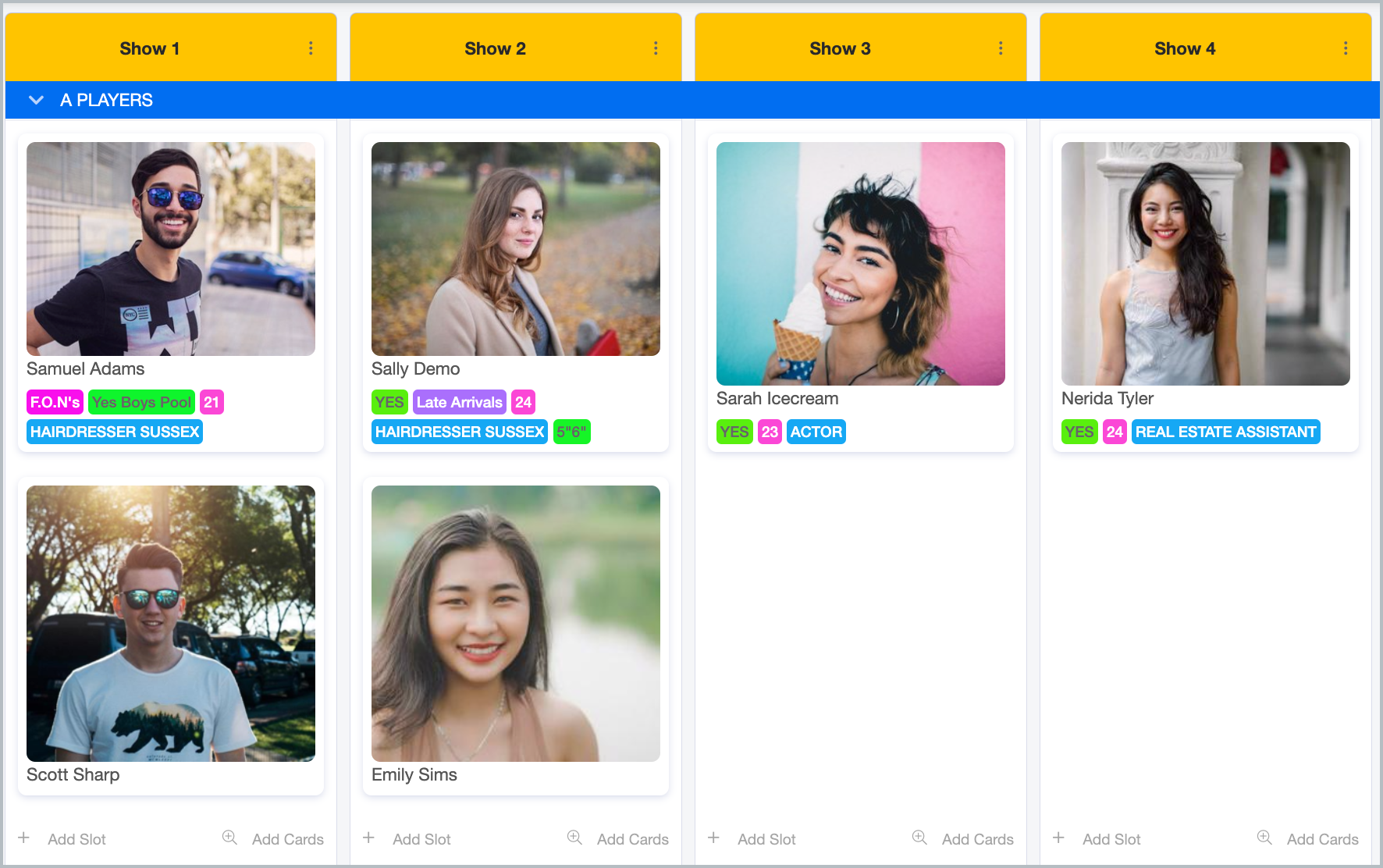Click Samuel Adams' HAIRDRESSER SUSSEX tag
1383x868 pixels.
click(115, 432)
